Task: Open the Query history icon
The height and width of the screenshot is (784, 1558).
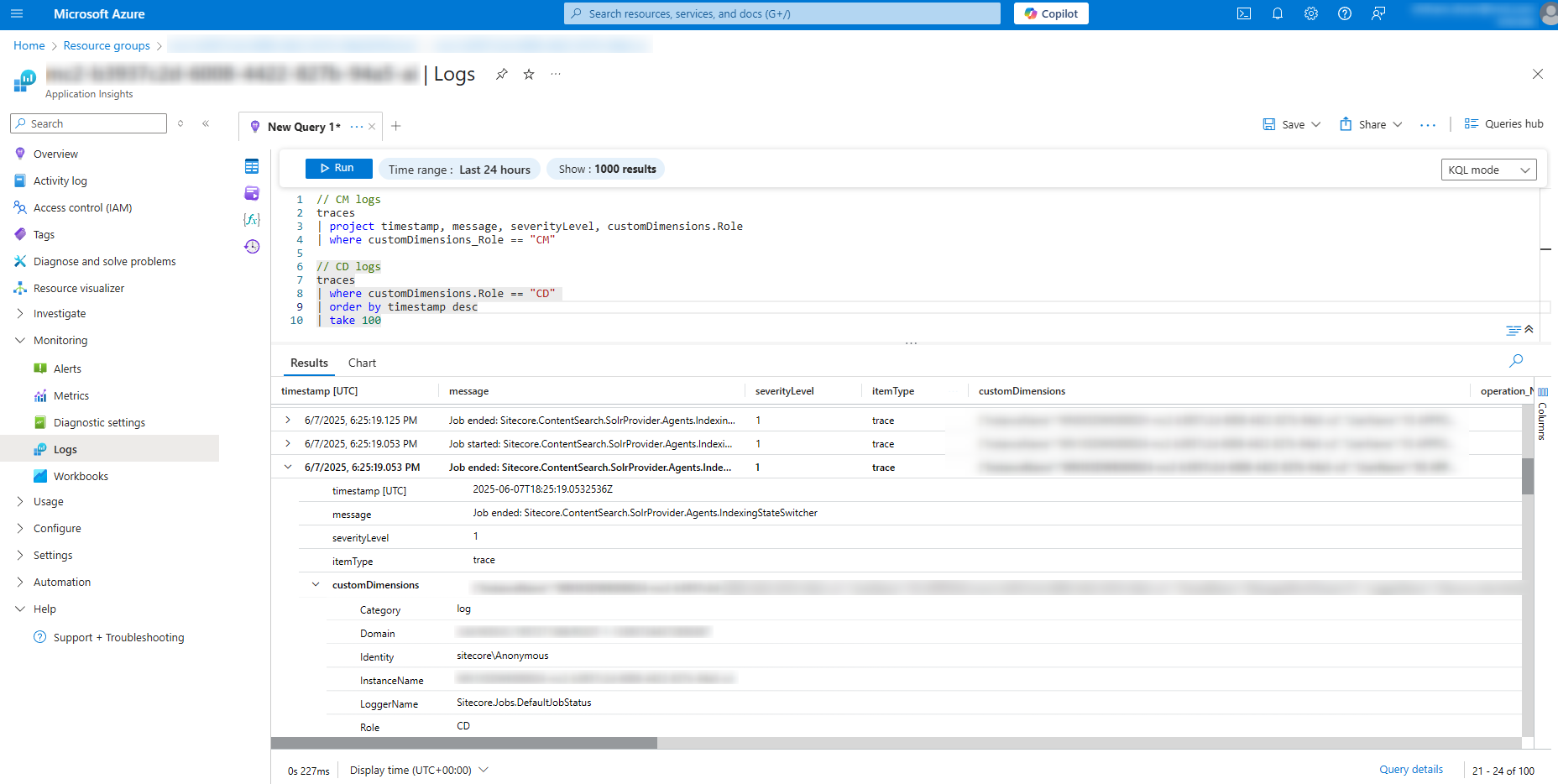Action: point(252,246)
